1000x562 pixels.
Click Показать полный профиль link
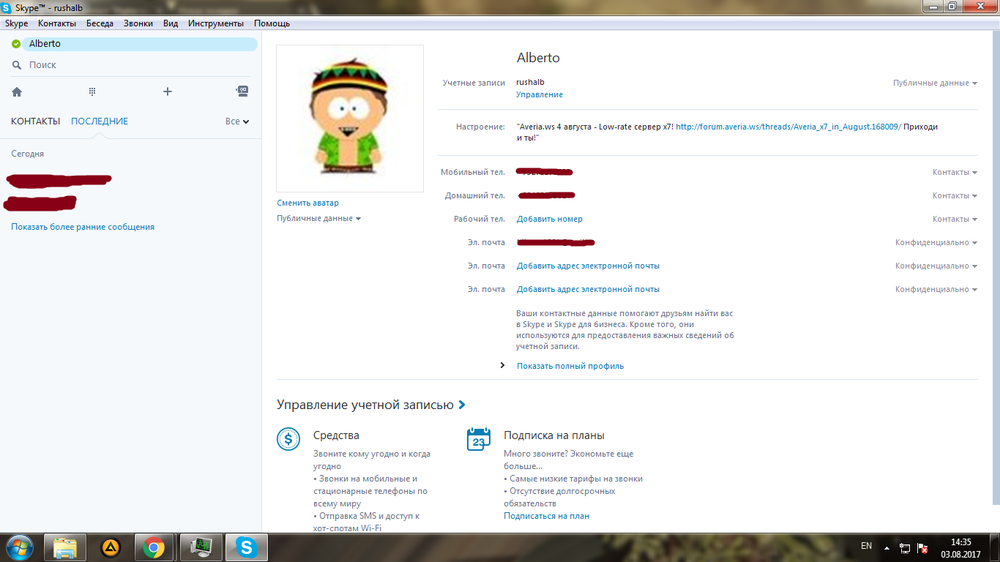click(x=570, y=366)
